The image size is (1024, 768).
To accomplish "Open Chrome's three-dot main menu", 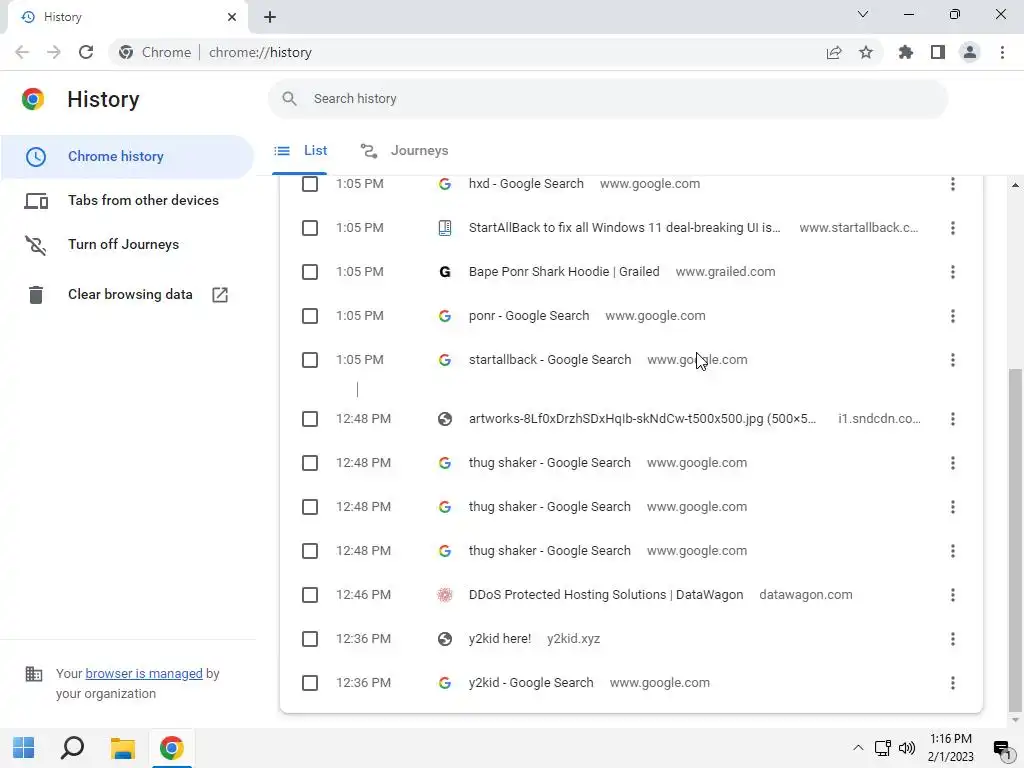I will pos(1002,52).
